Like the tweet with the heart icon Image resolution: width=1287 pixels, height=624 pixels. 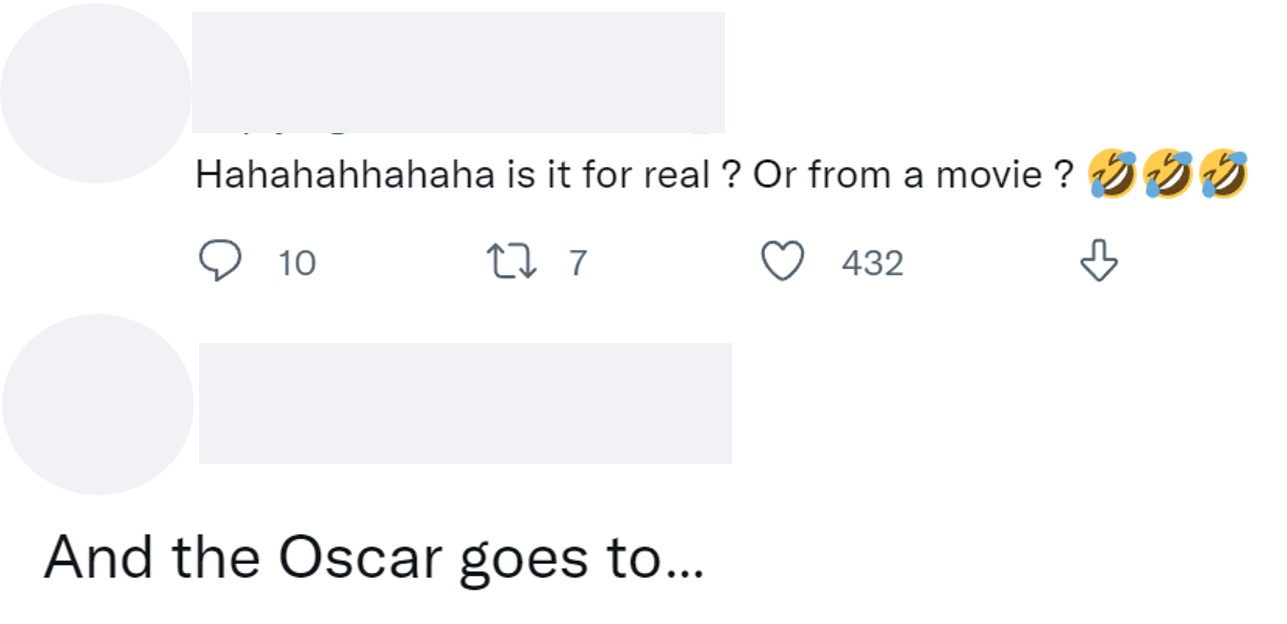[x=783, y=263]
